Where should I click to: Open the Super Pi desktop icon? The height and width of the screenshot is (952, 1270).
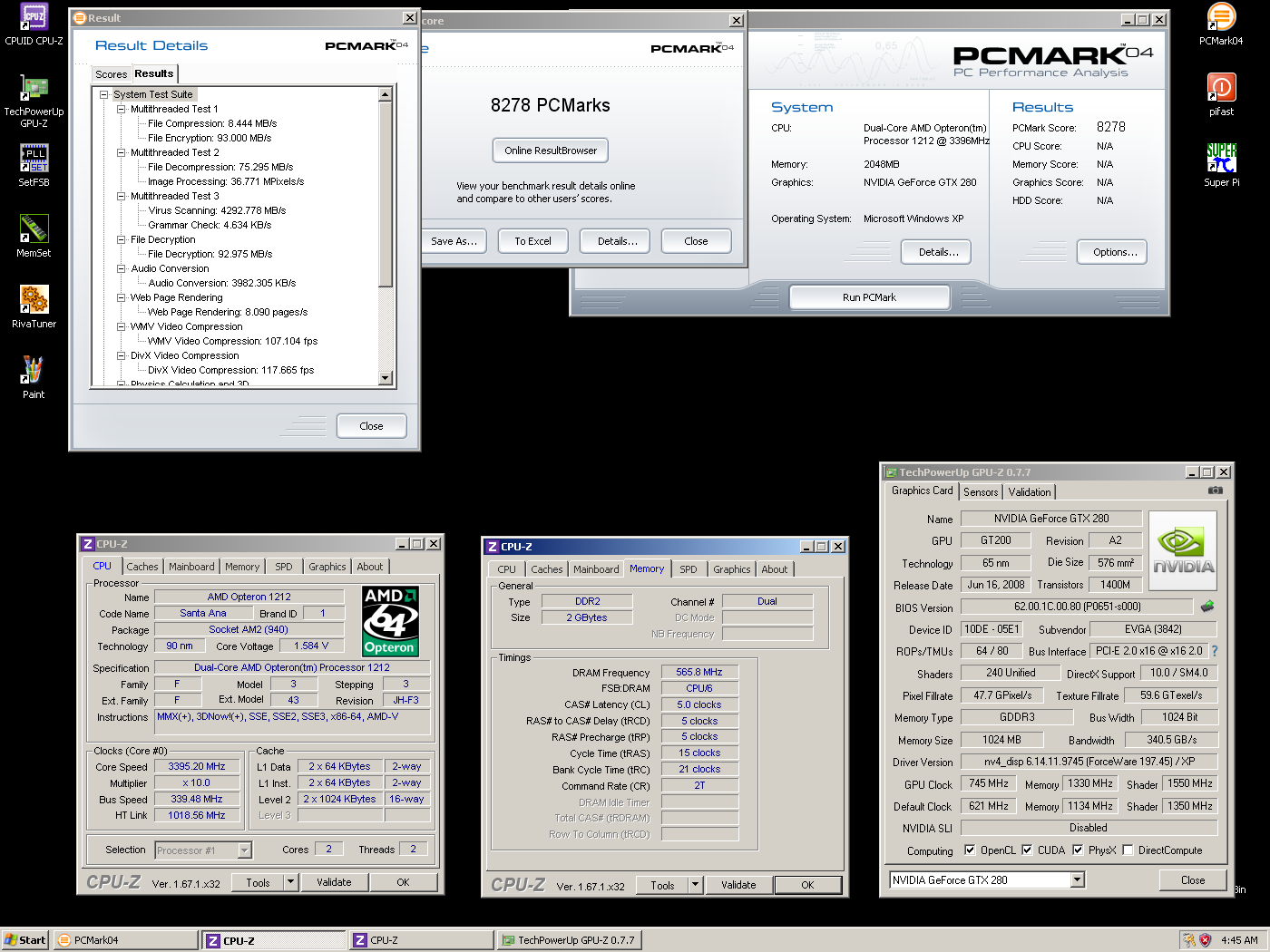(x=1221, y=166)
